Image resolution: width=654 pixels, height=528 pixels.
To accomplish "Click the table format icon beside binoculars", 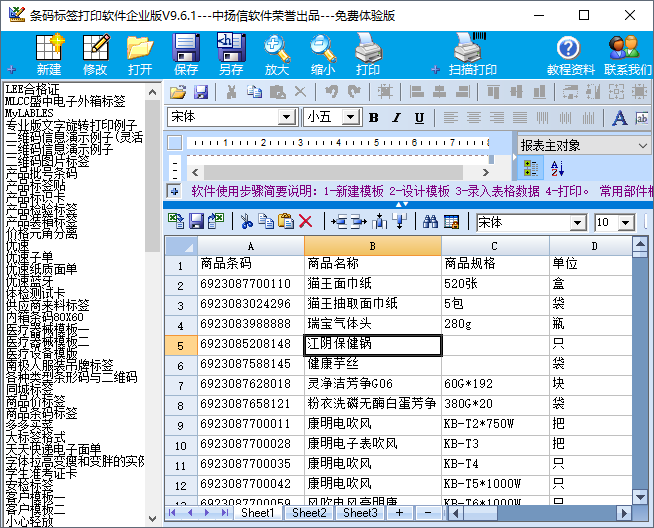I will 451,221.
